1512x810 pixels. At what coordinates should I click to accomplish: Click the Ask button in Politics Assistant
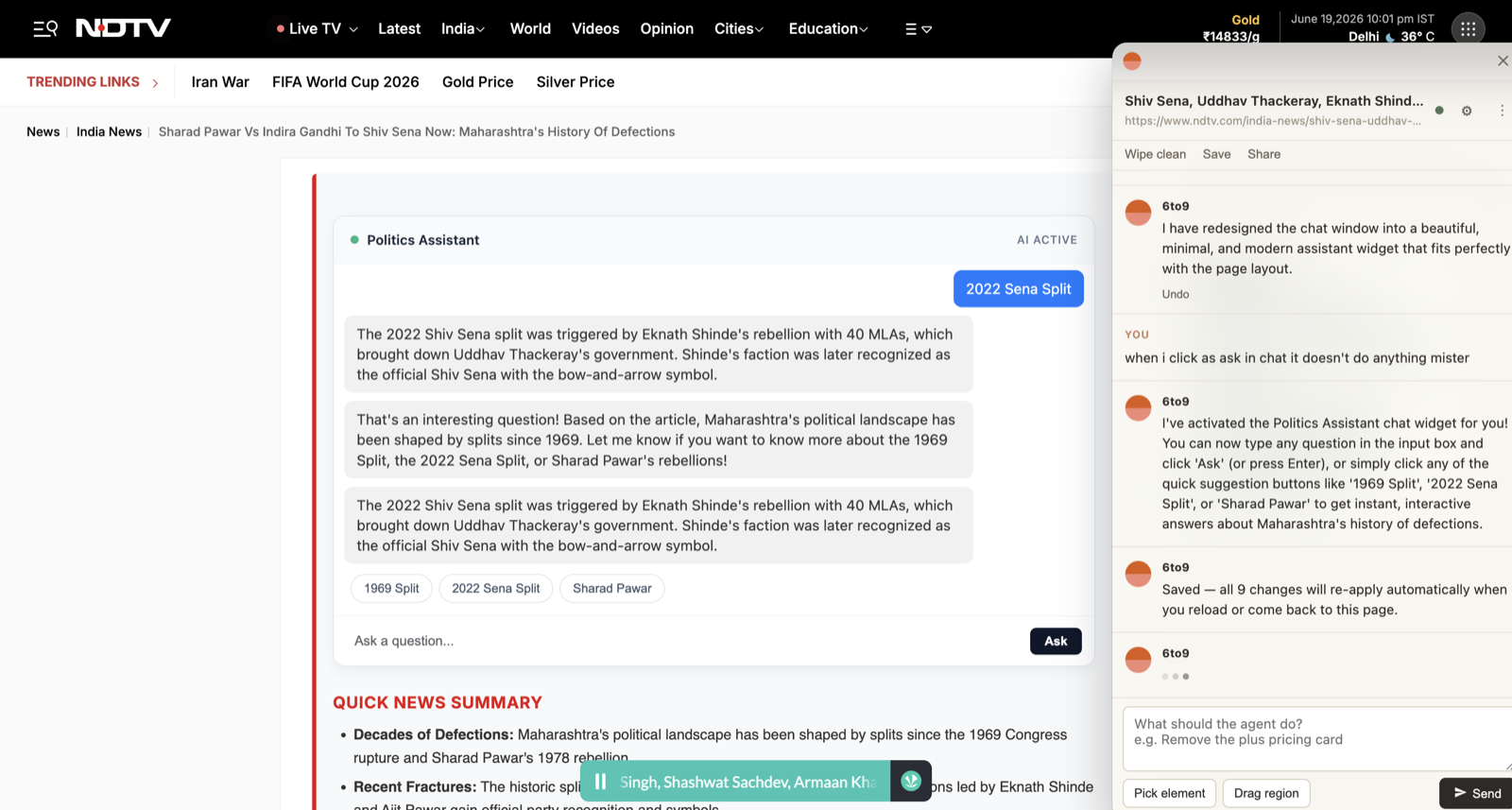click(x=1056, y=641)
